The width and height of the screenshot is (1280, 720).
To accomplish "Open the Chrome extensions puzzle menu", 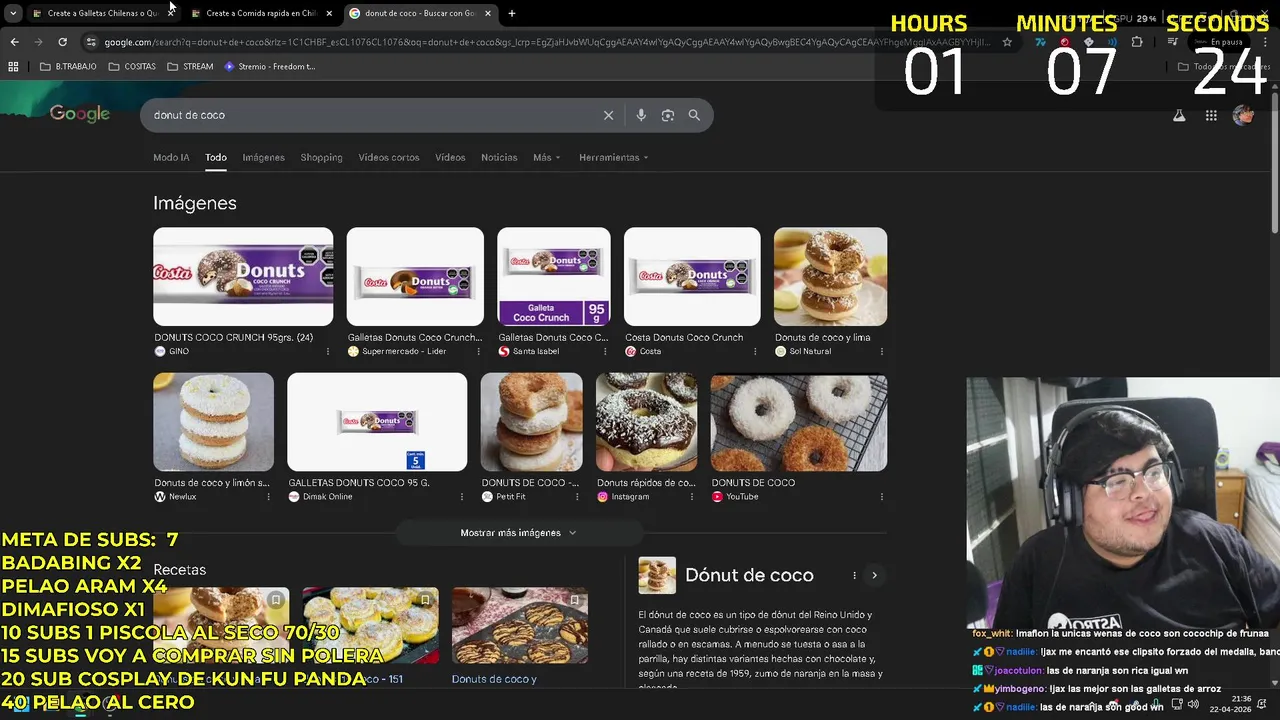I will (x=1137, y=42).
